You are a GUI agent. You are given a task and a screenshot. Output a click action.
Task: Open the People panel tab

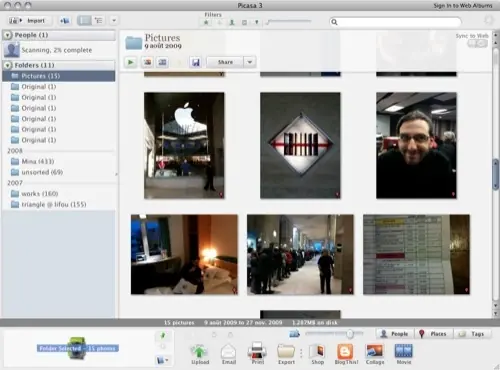pos(395,334)
